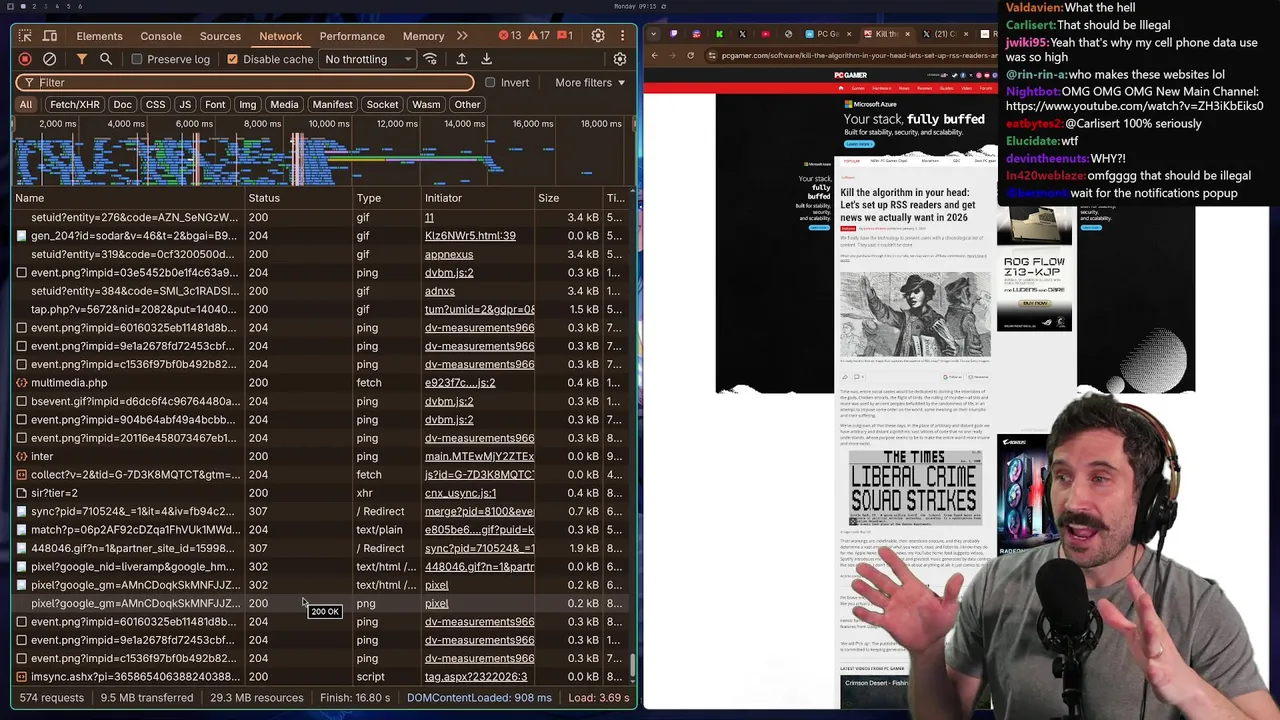
Task: Filter requests by JS type
Action: (184, 104)
